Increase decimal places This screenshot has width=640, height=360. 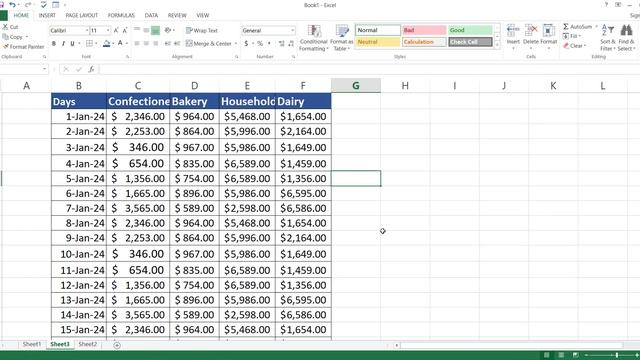tap(282, 43)
